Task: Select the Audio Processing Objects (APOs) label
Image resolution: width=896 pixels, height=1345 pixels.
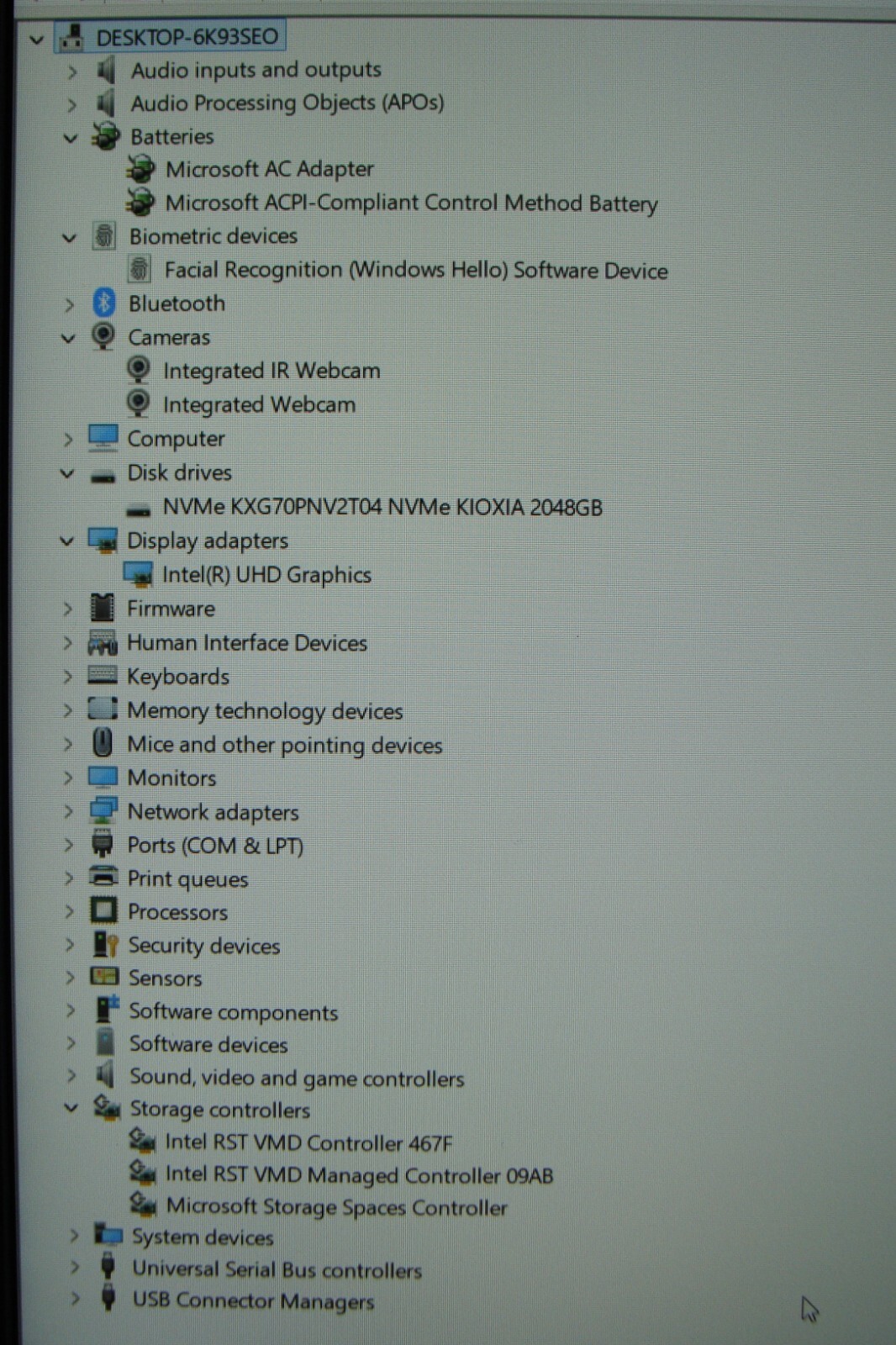Action: pyautogui.click(x=287, y=103)
